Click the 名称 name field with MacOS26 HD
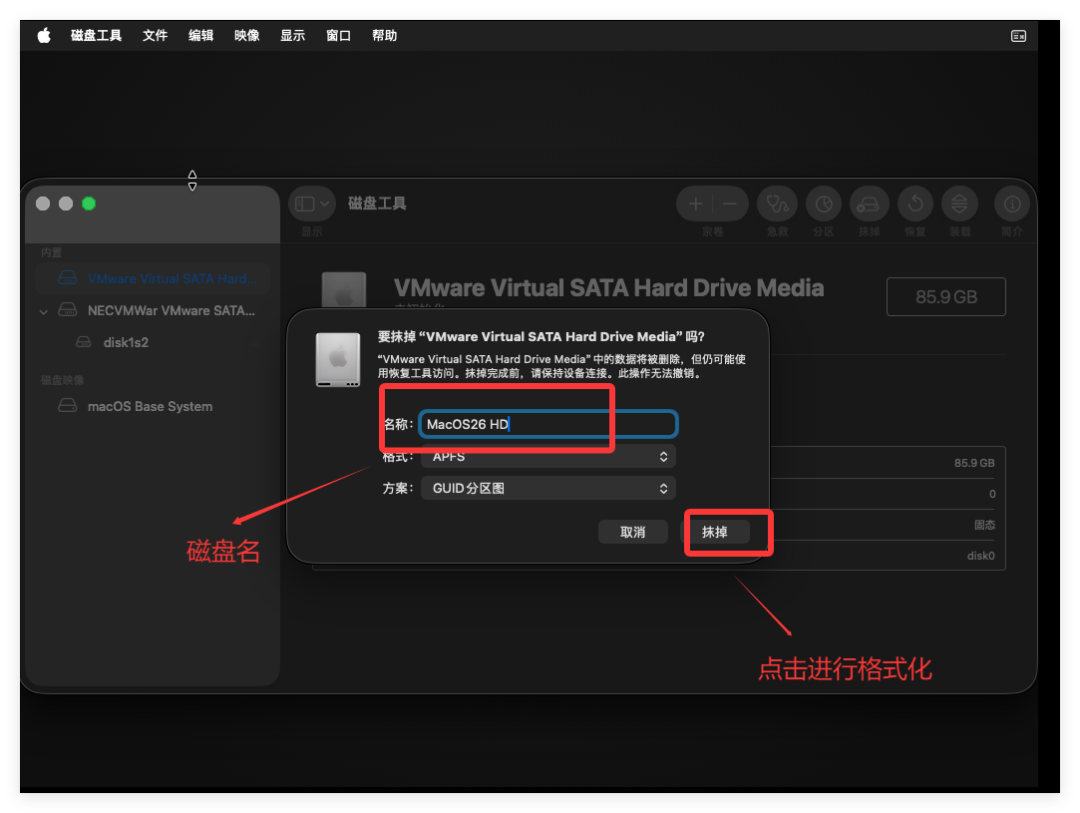This screenshot has height=813, width=1080. (x=548, y=424)
